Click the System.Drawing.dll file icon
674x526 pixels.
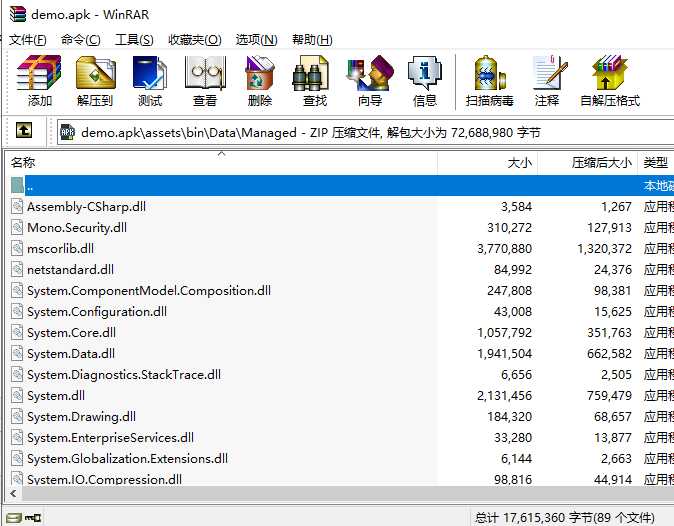tap(17, 416)
